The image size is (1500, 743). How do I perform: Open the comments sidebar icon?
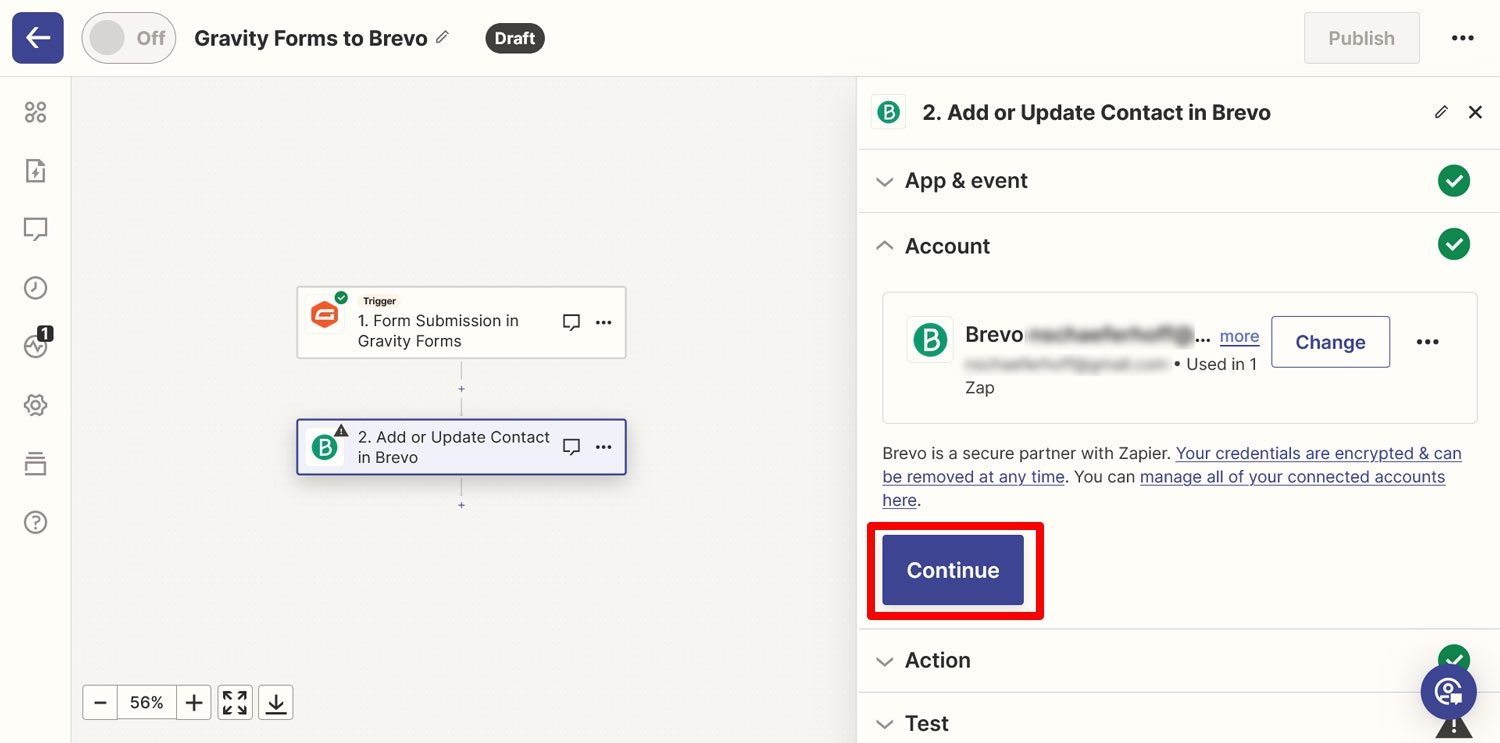tap(36, 229)
